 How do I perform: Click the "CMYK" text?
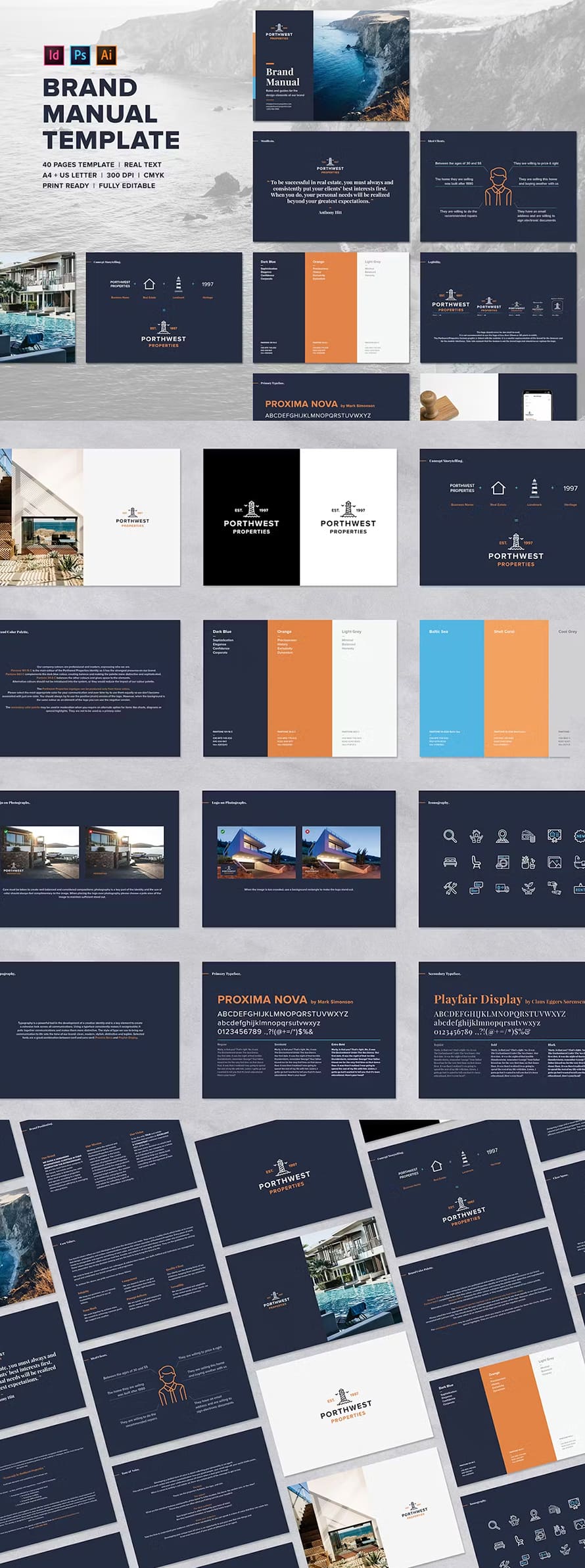[154, 175]
